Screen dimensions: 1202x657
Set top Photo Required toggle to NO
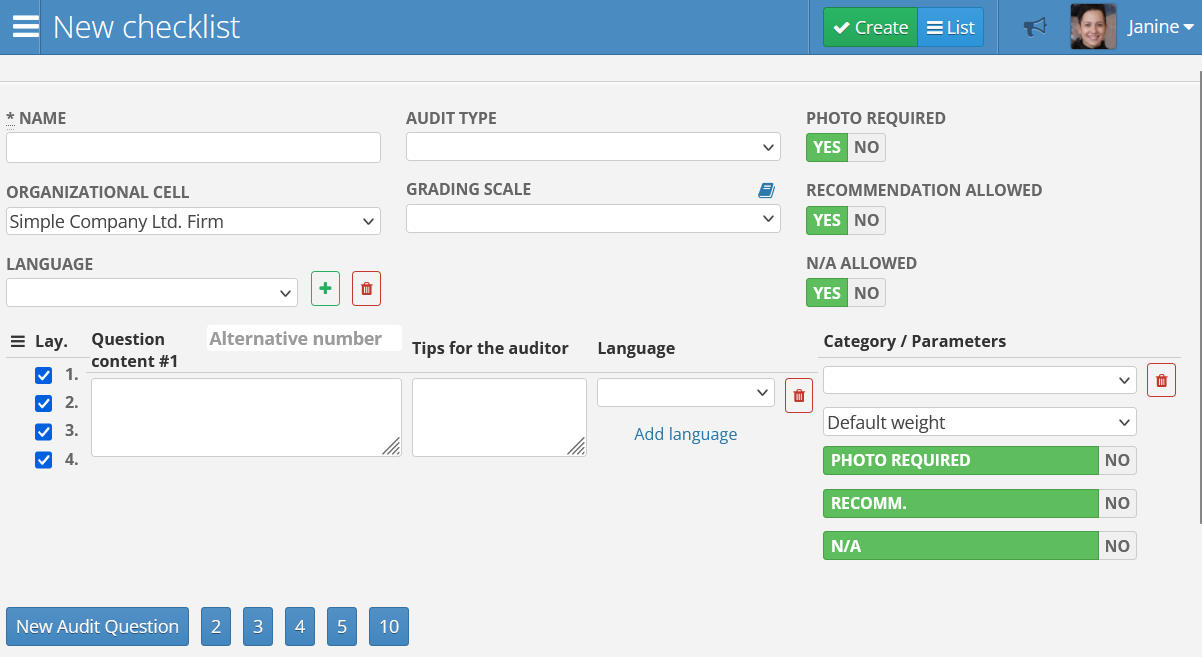[x=866, y=147]
